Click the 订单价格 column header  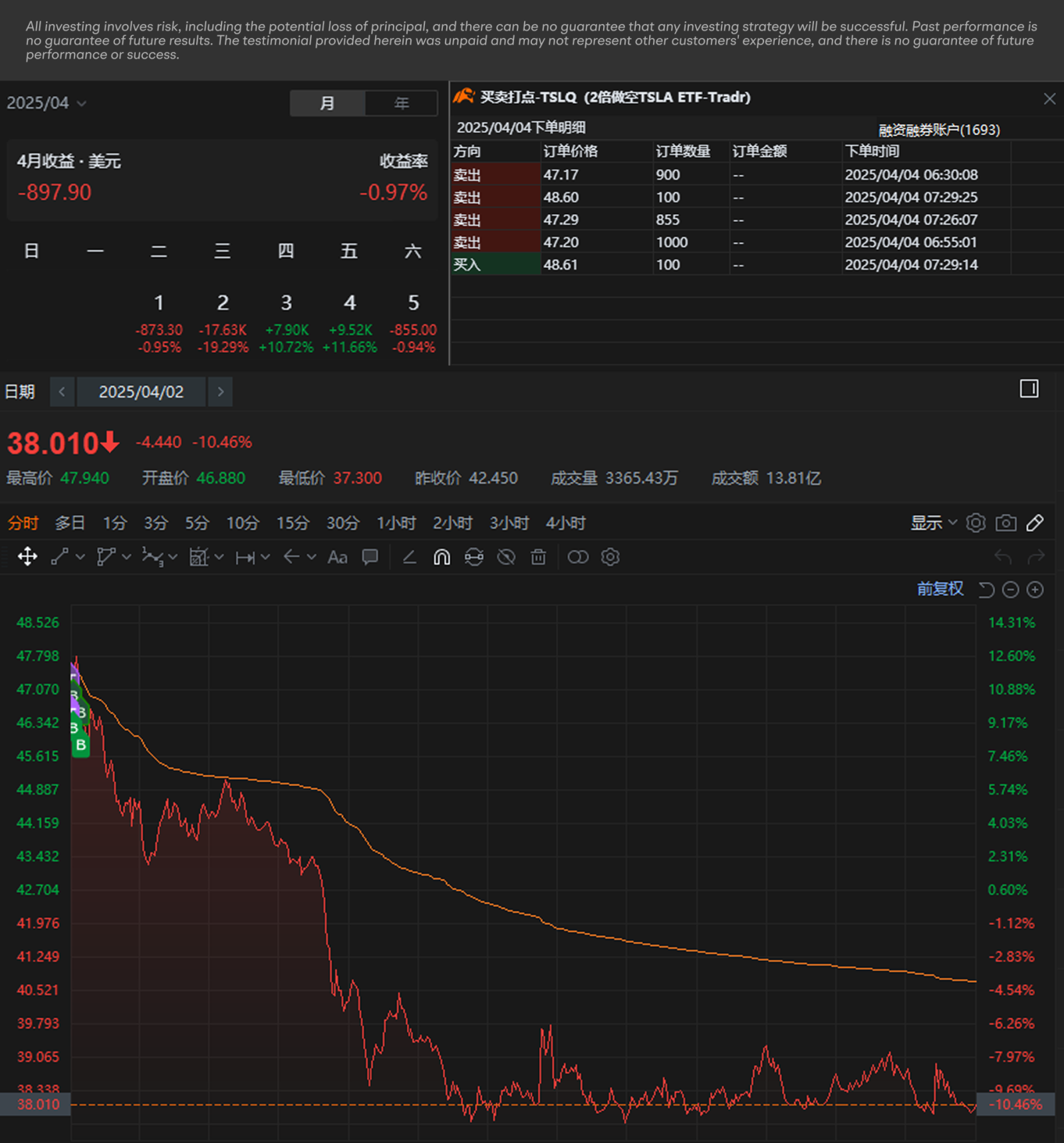point(571,151)
